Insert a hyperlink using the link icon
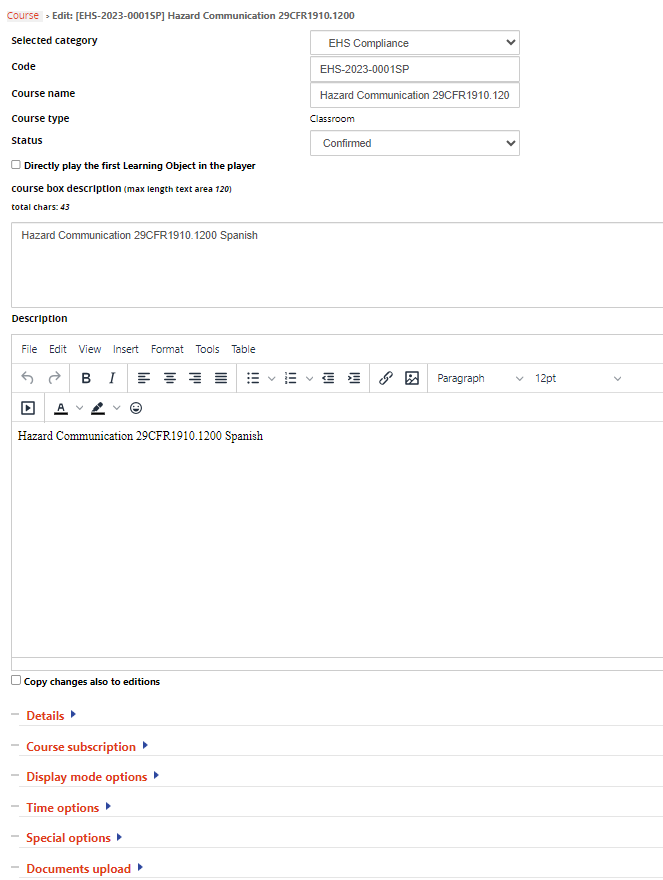 (x=386, y=378)
